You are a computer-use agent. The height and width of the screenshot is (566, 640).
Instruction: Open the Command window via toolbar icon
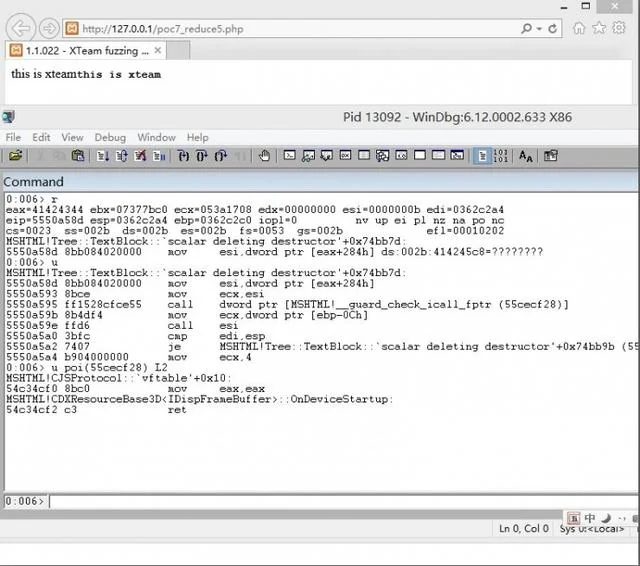289,155
